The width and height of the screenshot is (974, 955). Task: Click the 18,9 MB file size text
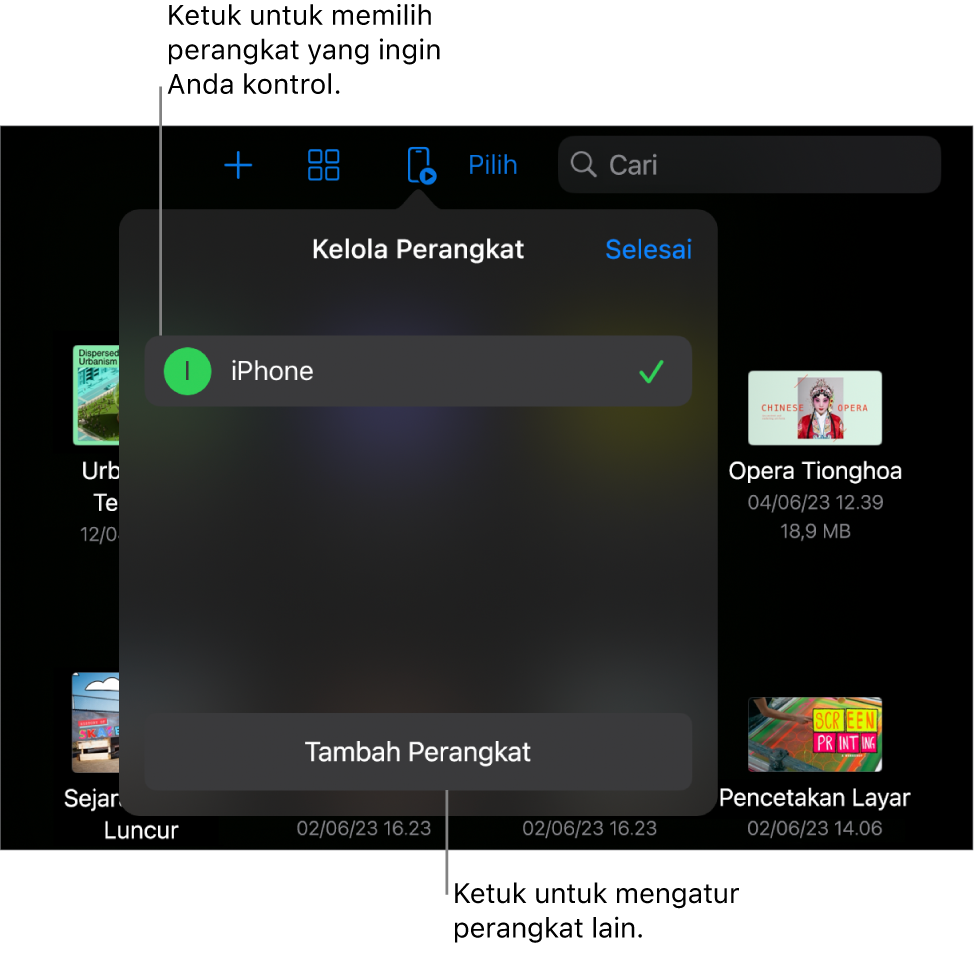click(x=815, y=531)
